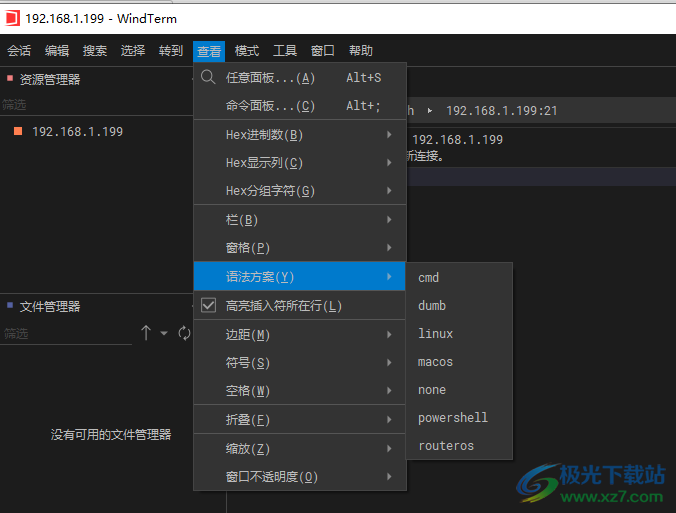Expand the 边距(M) submenu

click(300, 335)
